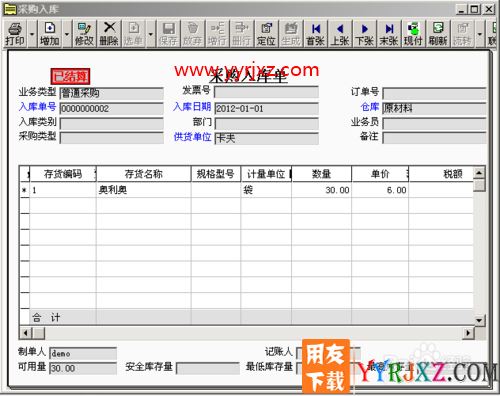Click the 存货编码 column header
Viewport: 500px width, 396px height.
click(63, 174)
